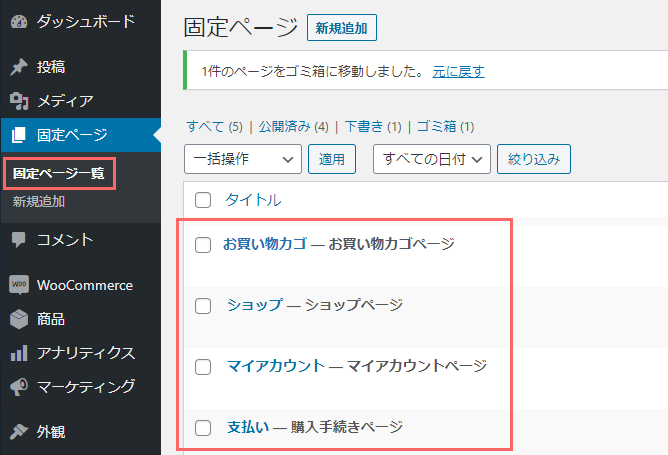Click the コメント speech bubble icon

click(x=19, y=239)
